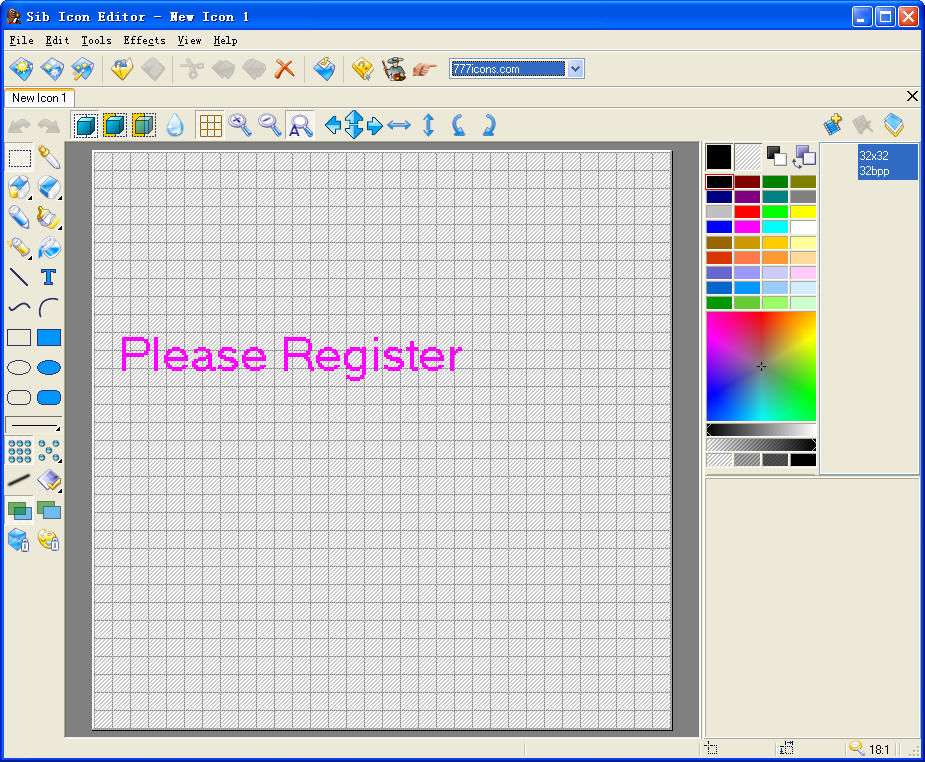Click the red X delete icon
925x762 pixels.
pos(285,69)
